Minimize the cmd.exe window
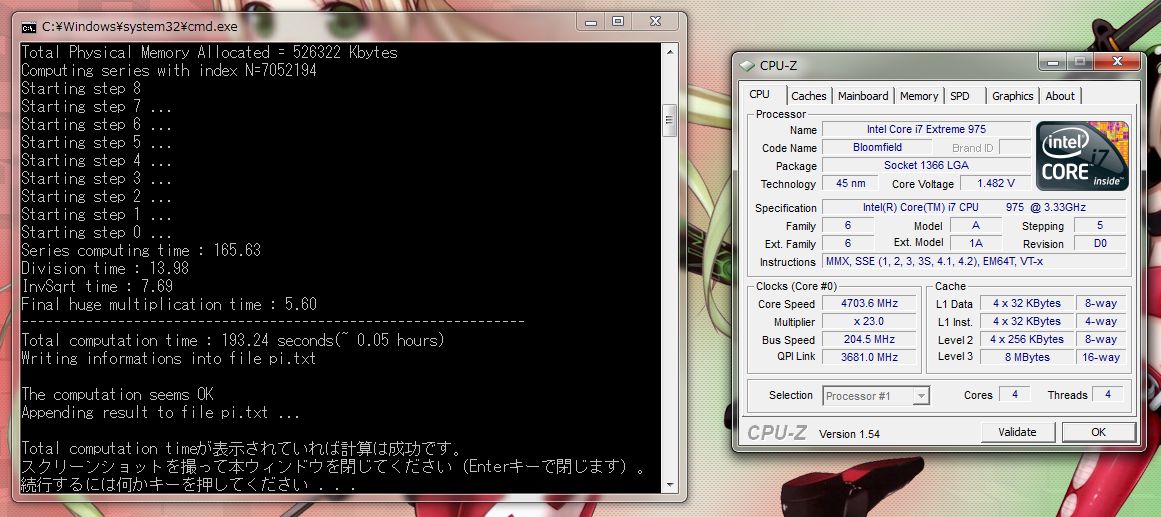The width and height of the screenshot is (1161, 517). click(592, 22)
